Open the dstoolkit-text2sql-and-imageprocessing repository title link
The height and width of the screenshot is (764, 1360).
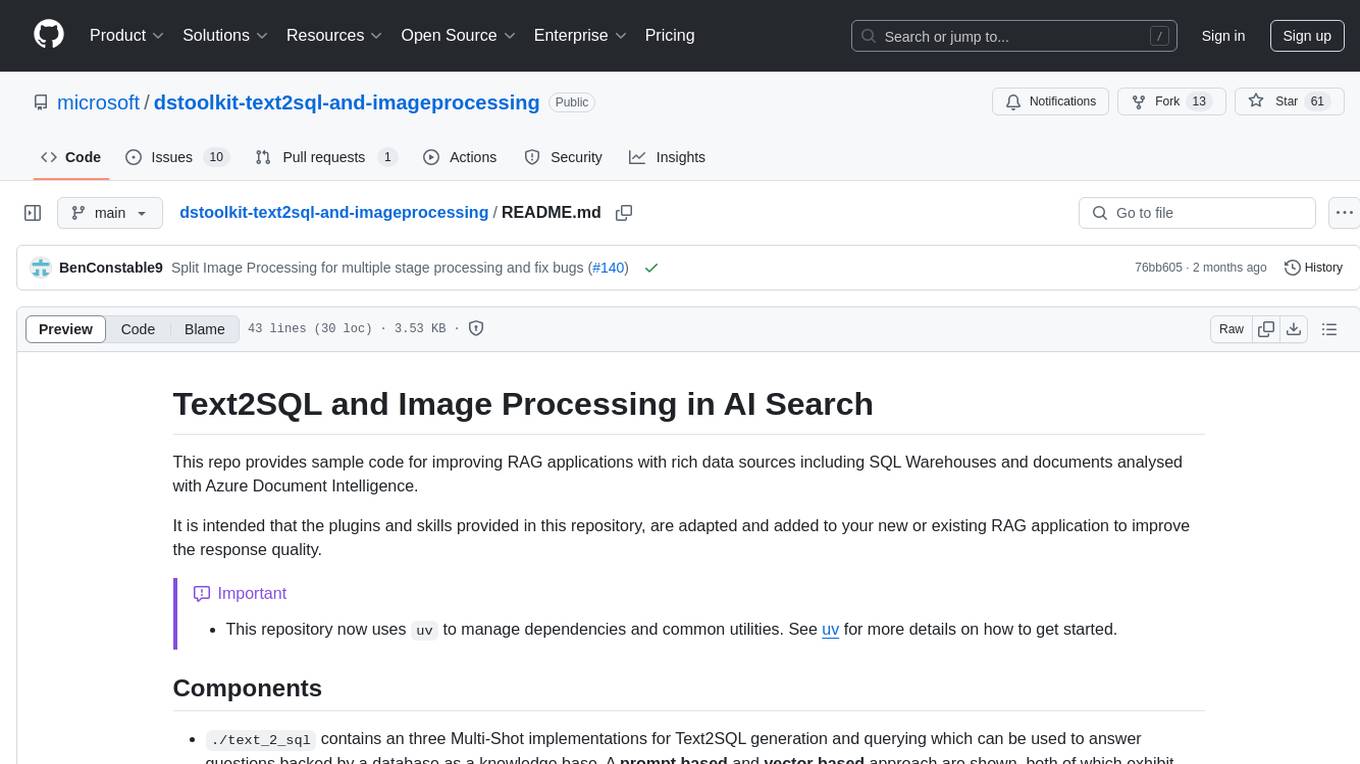coord(347,102)
